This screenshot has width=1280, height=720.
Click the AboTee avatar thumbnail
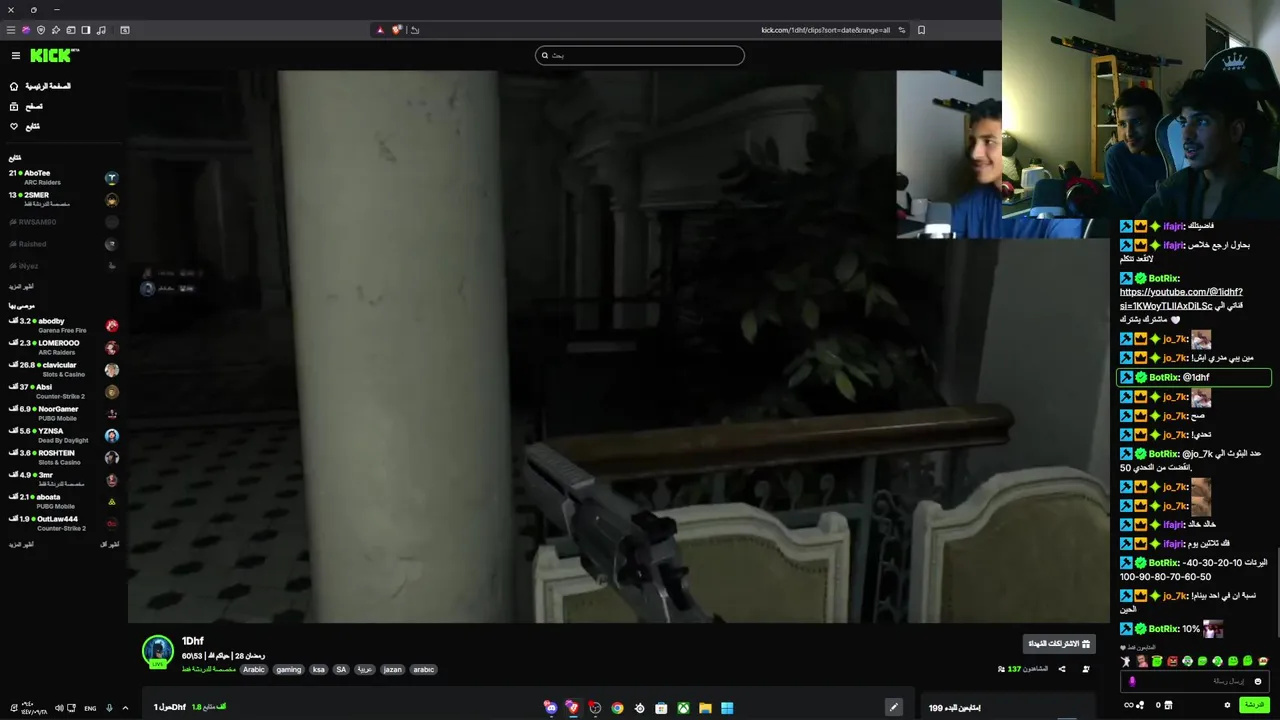pyautogui.click(x=111, y=178)
